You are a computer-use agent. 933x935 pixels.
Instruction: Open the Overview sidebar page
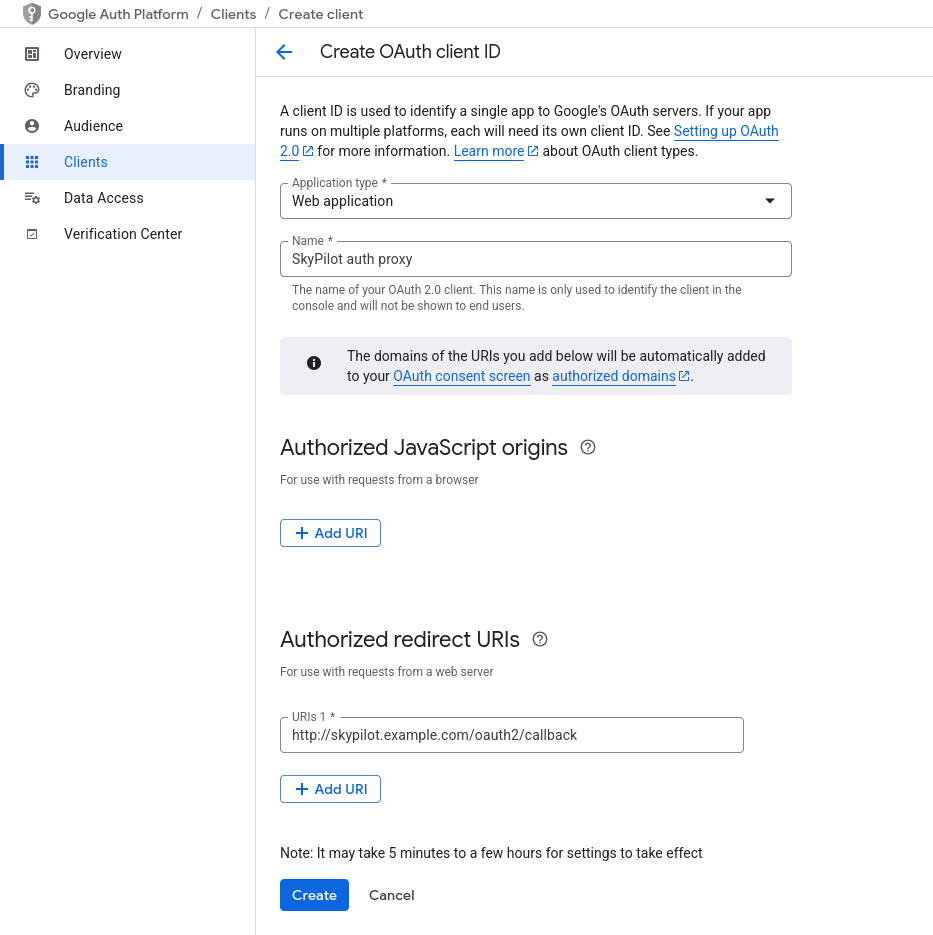point(128,54)
